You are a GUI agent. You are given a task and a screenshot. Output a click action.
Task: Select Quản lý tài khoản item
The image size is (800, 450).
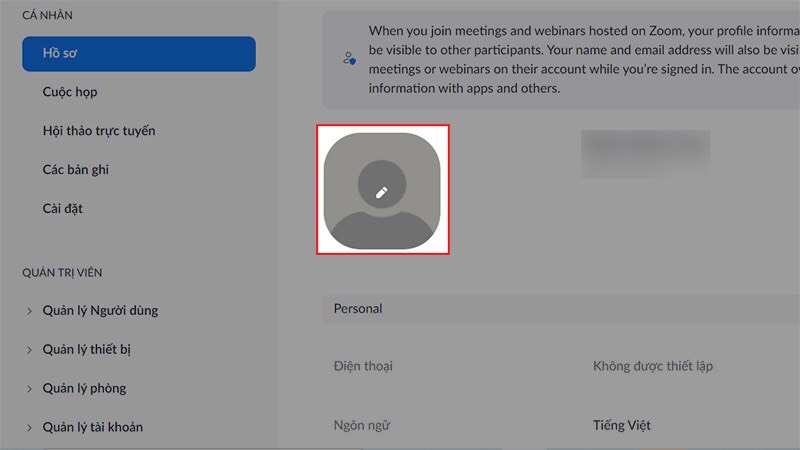pos(93,427)
